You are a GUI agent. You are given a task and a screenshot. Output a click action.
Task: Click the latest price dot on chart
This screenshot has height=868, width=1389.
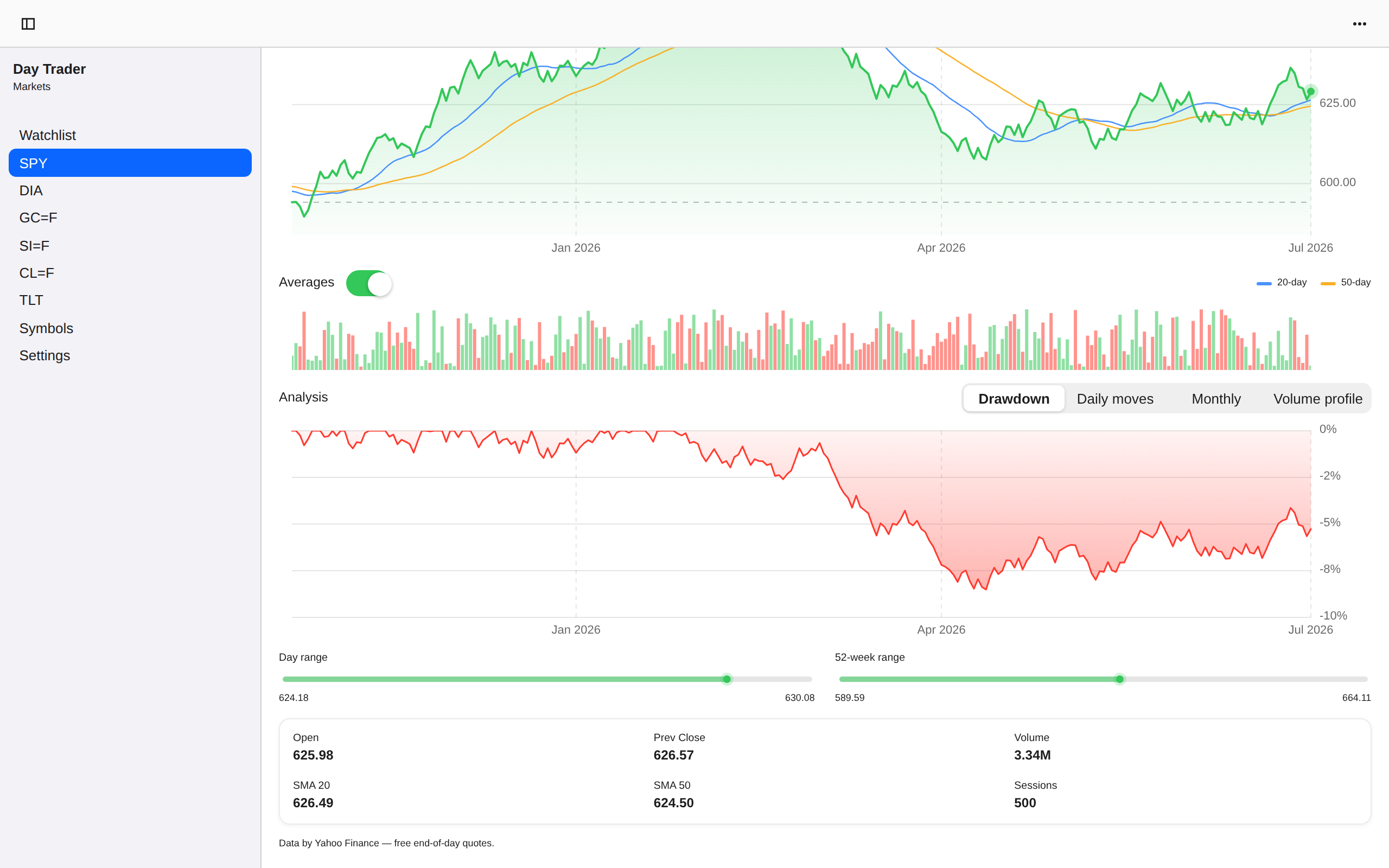[1310, 91]
